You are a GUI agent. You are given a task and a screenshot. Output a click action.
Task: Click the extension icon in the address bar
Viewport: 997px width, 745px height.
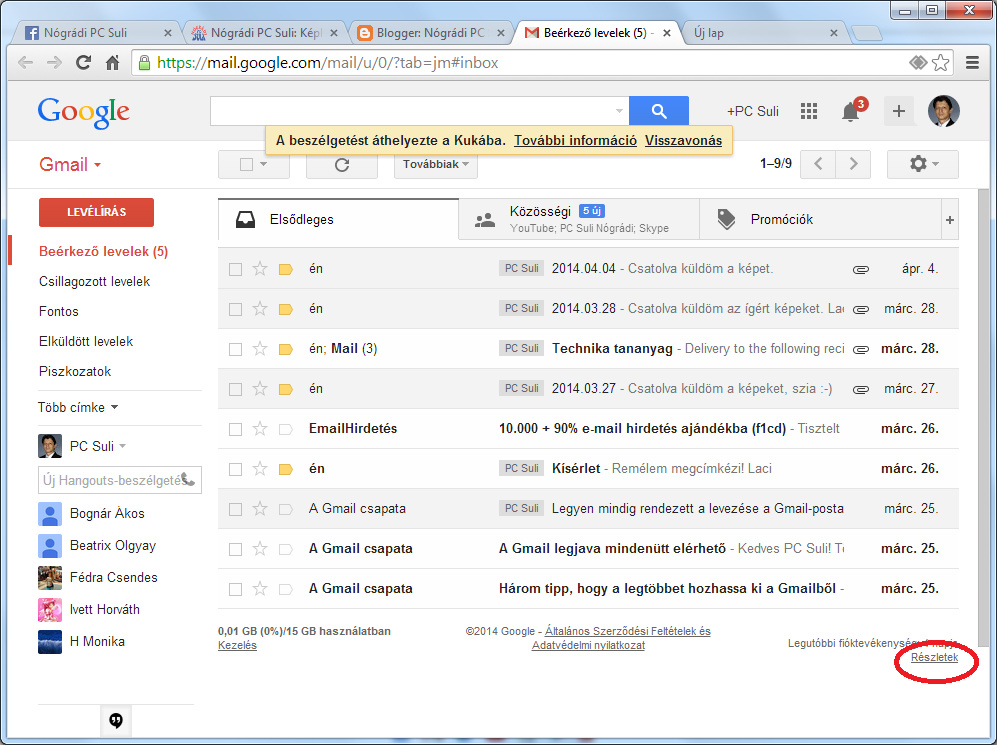pos(918,62)
